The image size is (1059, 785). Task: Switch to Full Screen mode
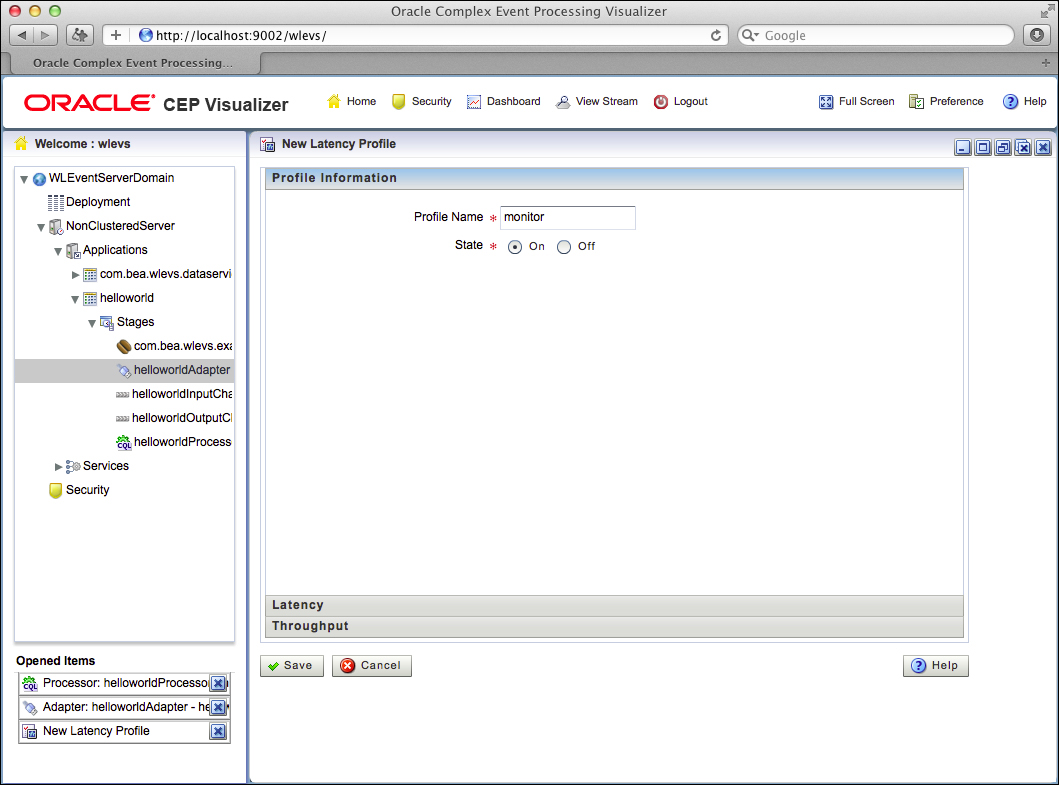[826, 102]
